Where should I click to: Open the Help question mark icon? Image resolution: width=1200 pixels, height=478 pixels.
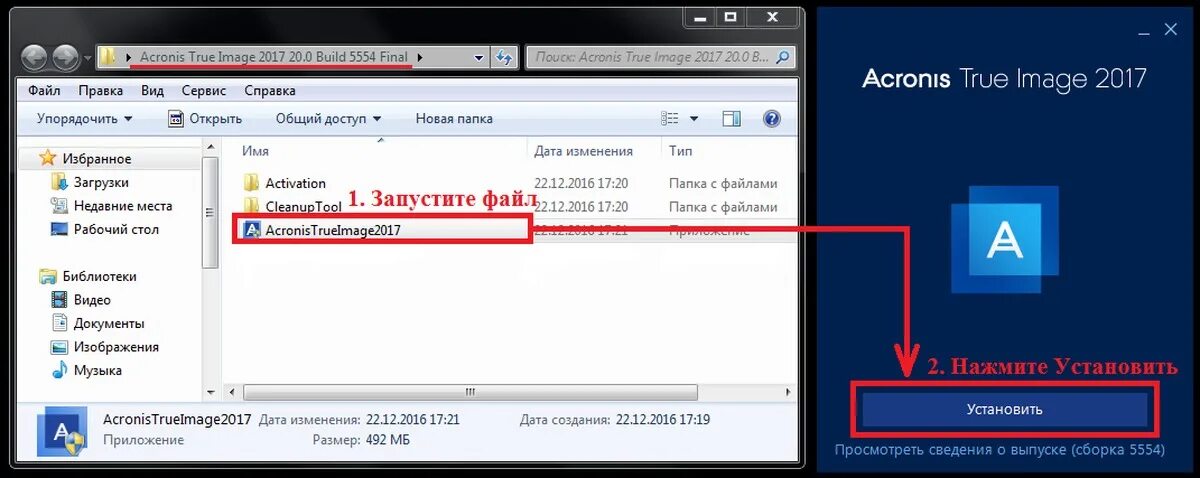771,118
